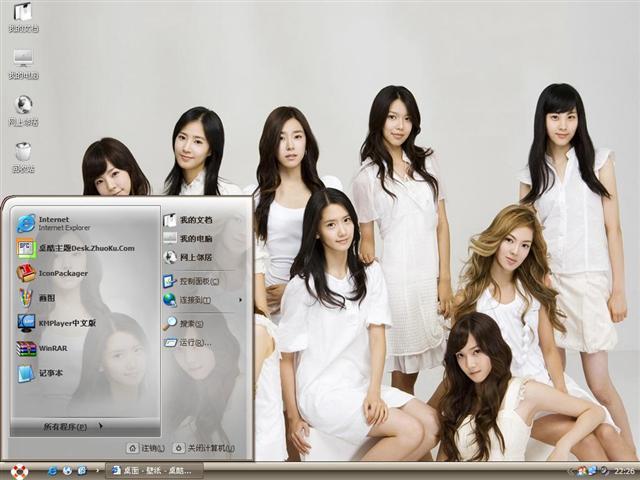Open 控制面板 (Control Panel) in Start menu
Viewport: 640px width, 480px height.
[x=195, y=281]
